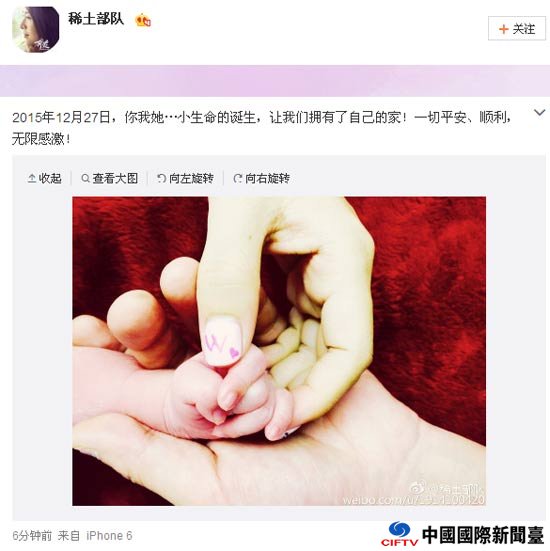
Task: Click the weibo.com watermark on photo
Action: click(x=414, y=500)
